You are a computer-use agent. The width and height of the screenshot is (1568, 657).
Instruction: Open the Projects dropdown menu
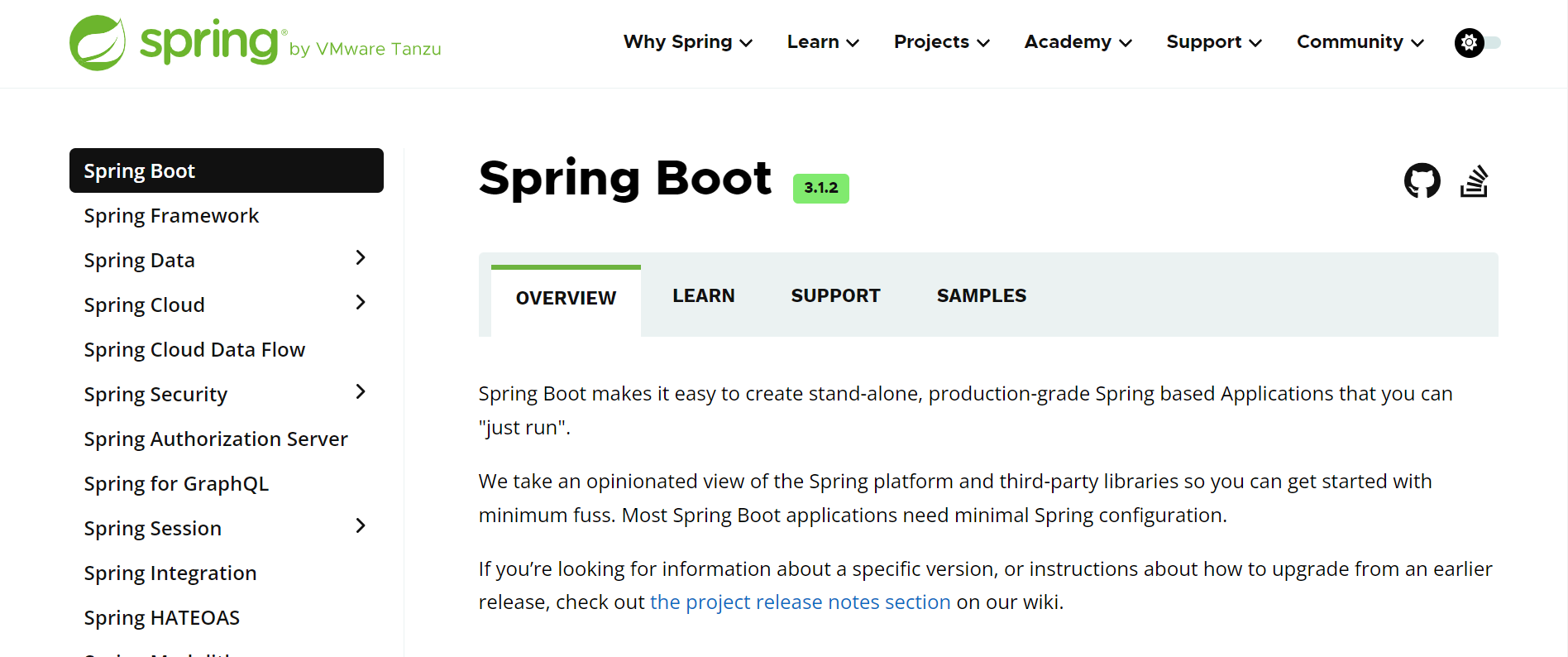click(x=941, y=42)
